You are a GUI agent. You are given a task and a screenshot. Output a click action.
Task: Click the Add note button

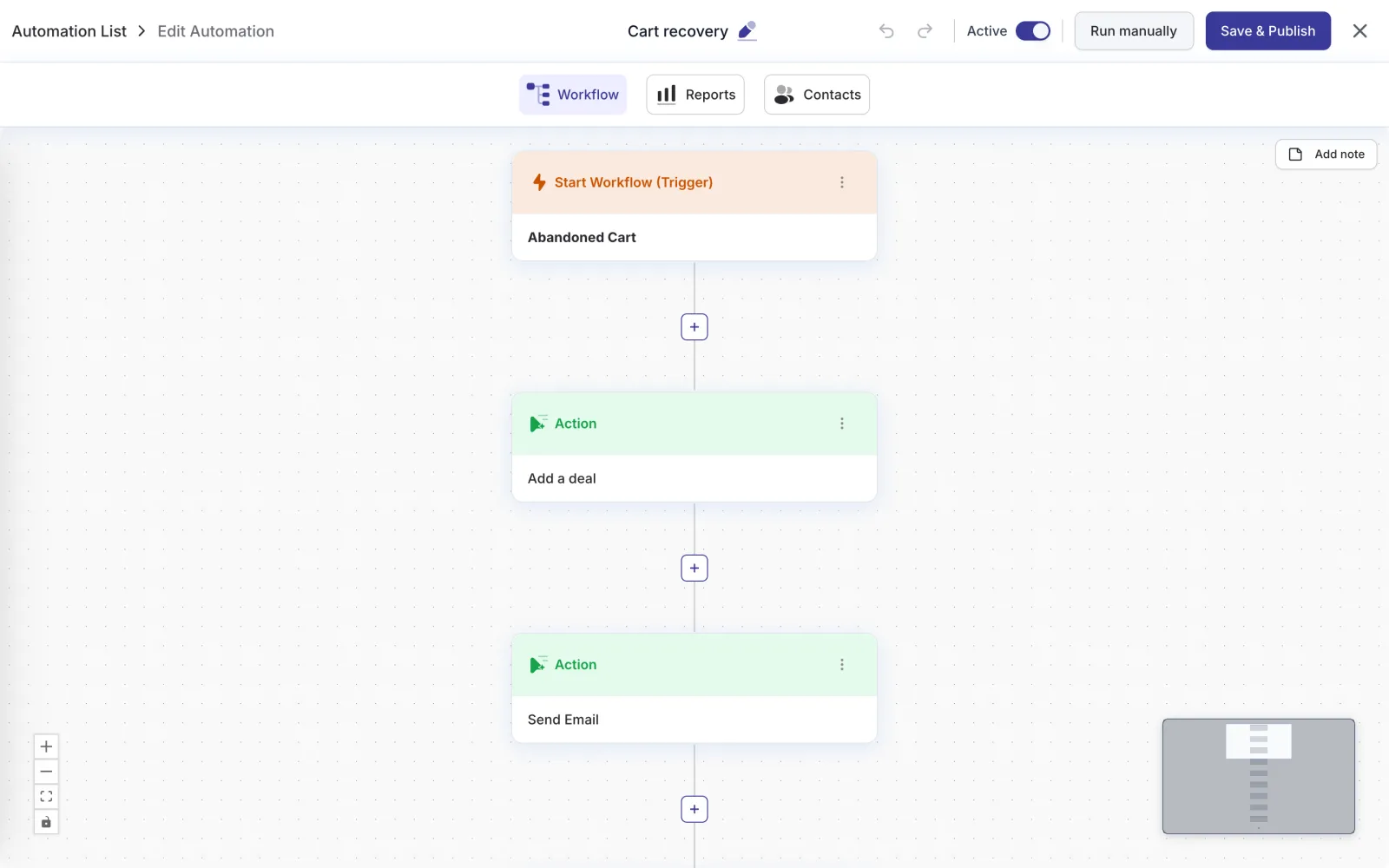pyautogui.click(x=1326, y=155)
